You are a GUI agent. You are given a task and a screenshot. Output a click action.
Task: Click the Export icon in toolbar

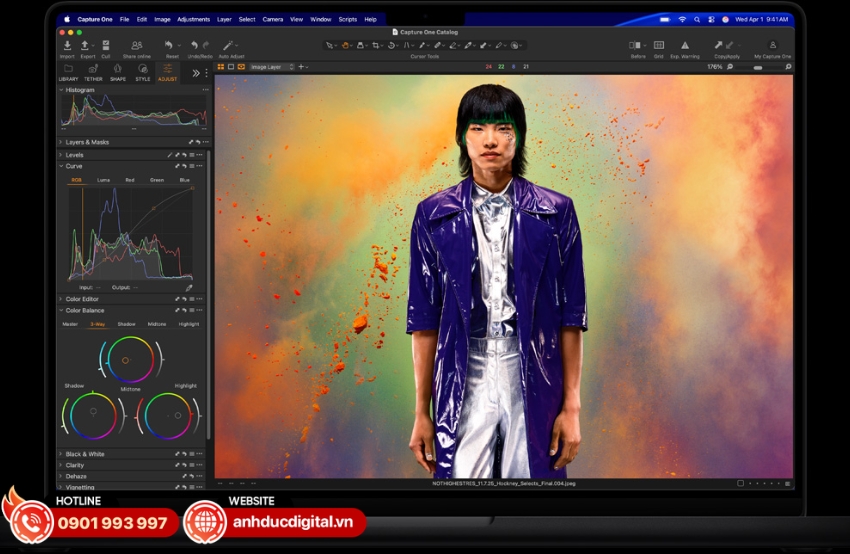click(85, 46)
